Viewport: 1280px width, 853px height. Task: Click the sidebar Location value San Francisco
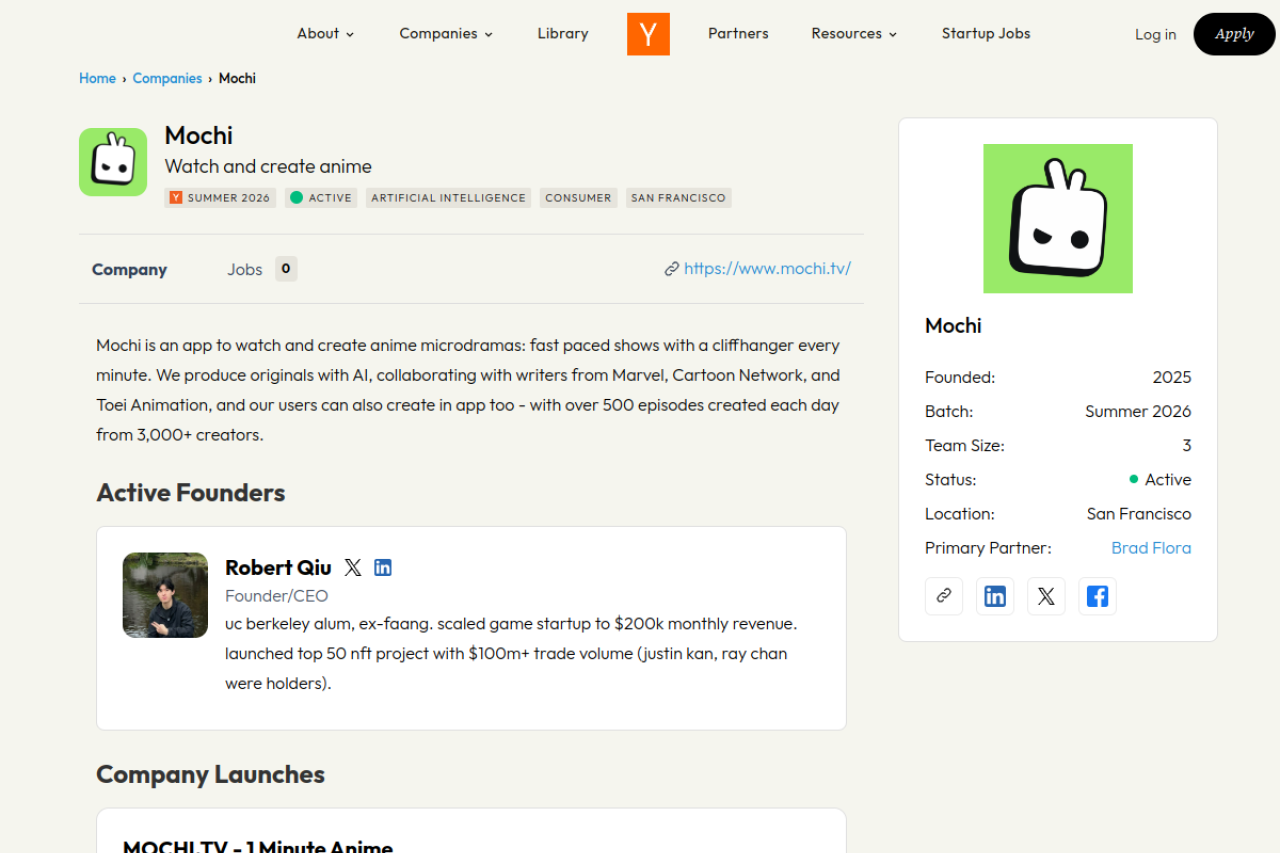pyautogui.click(x=1139, y=514)
